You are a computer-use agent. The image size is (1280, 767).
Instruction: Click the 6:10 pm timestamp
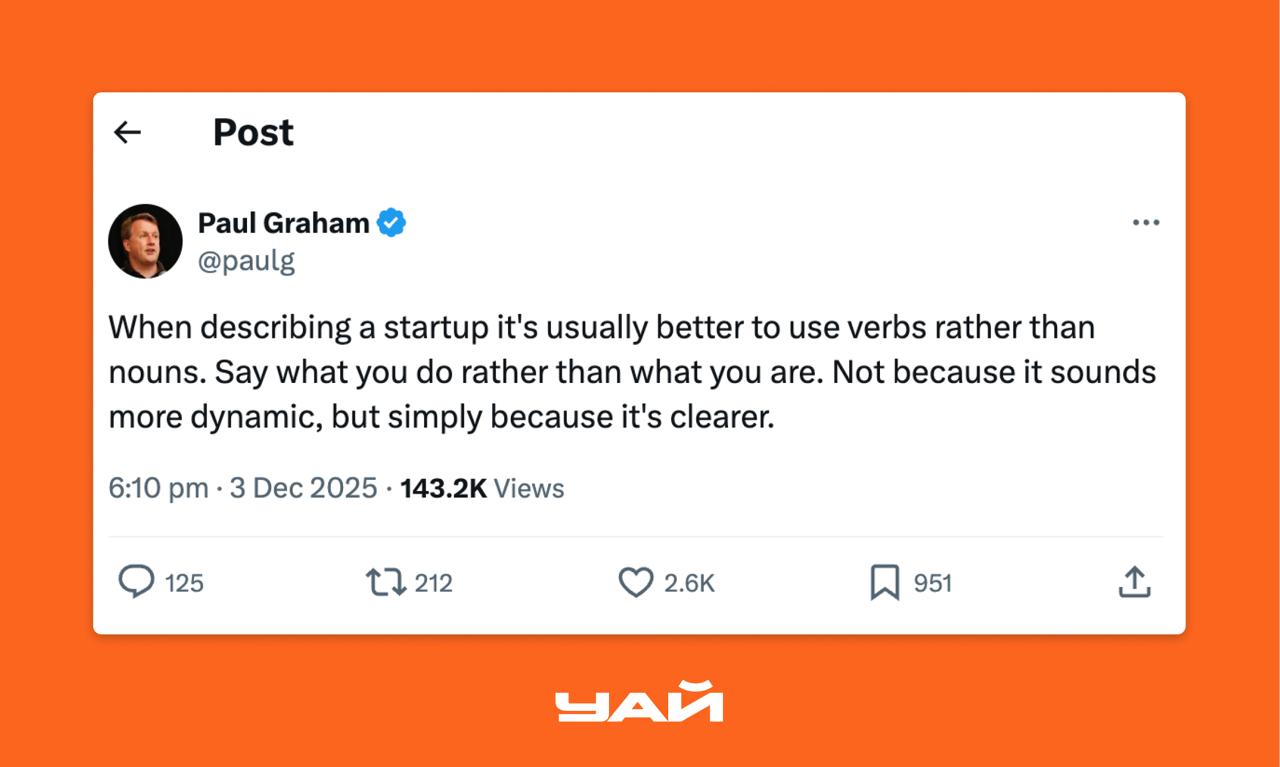click(158, 489)
